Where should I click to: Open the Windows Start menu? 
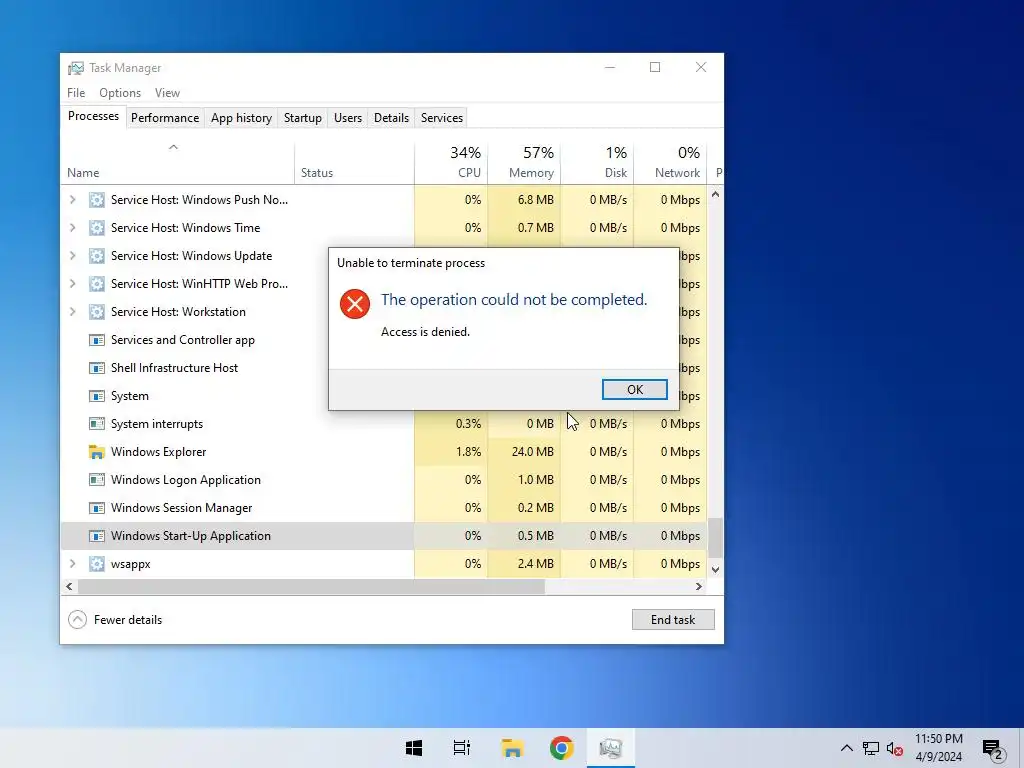pos(414,748)
